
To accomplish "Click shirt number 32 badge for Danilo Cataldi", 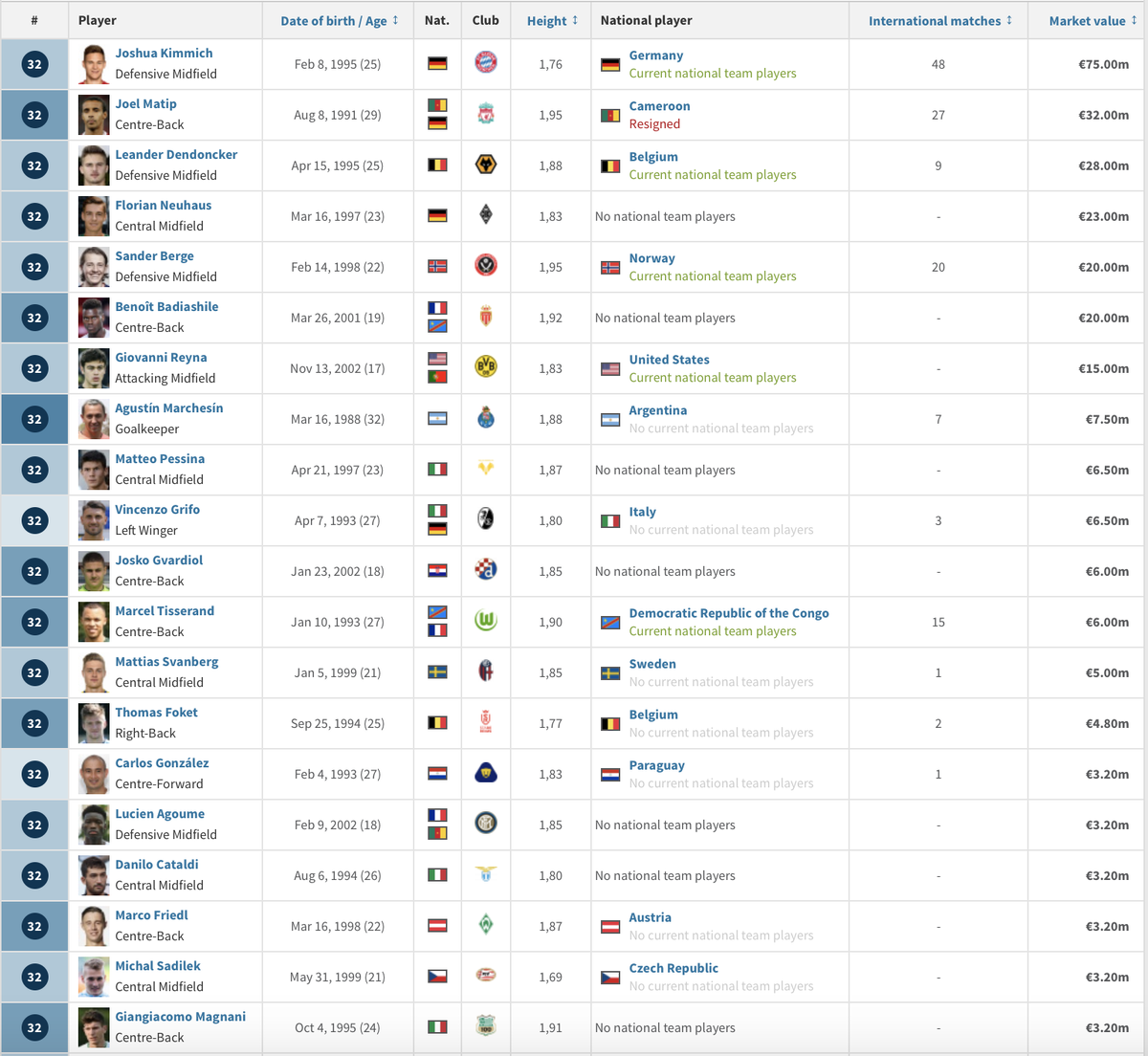I will pyautogui.click(x=34, y=875).
